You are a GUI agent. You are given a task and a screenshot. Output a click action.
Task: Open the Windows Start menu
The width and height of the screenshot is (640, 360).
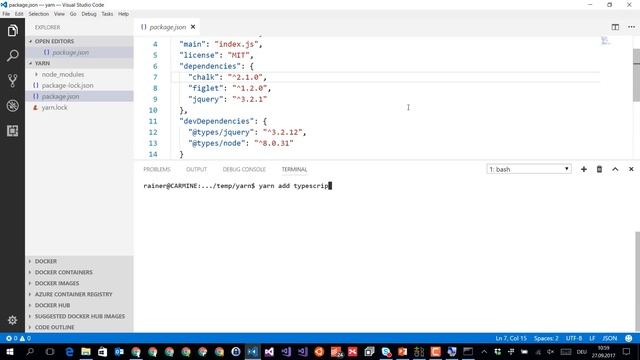pyautogui.click(x=10, y=351)
